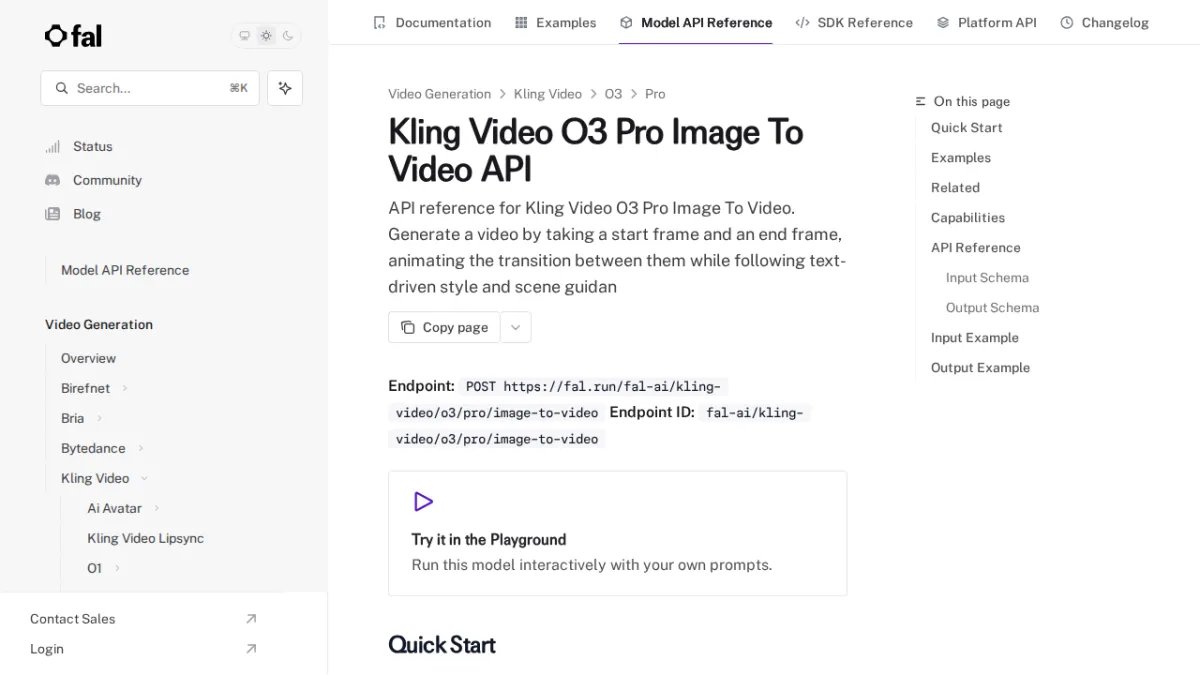Image resolution: width=1200 pixels, height=675 pixels.
Task: Open Status link in sidebar
Action: 93,146
